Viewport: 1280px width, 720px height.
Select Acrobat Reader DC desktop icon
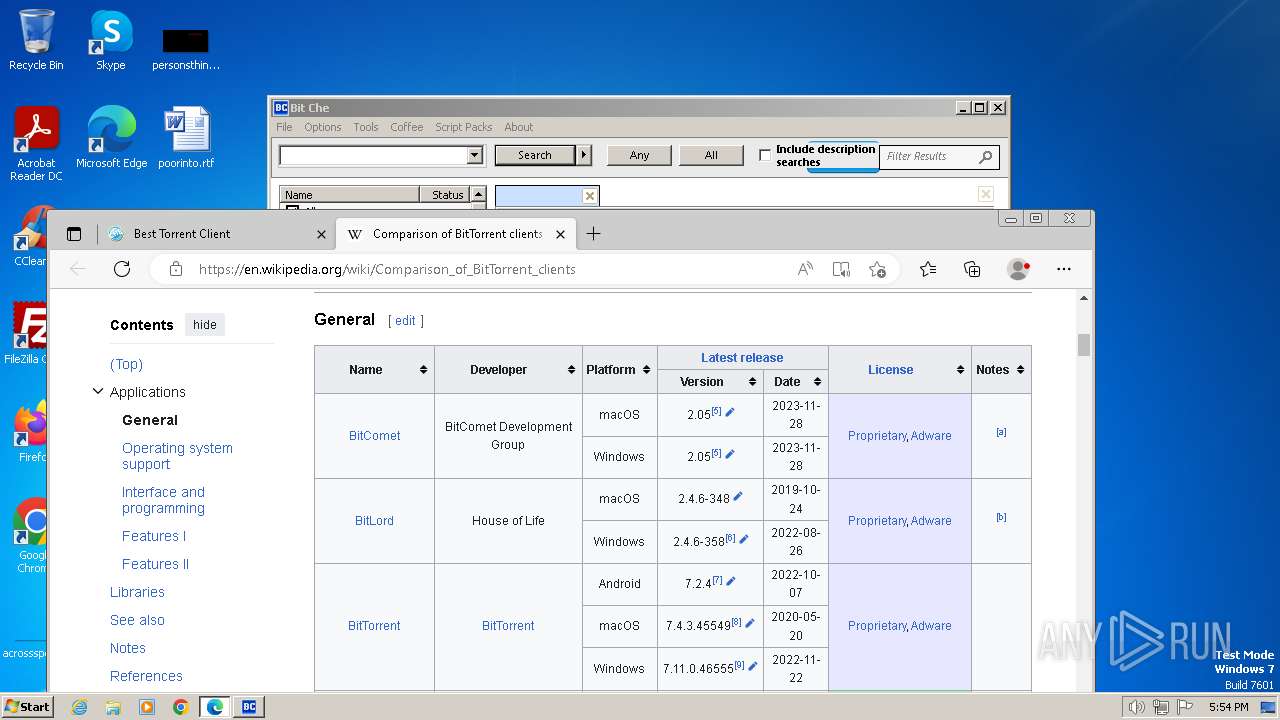(37, 144)
